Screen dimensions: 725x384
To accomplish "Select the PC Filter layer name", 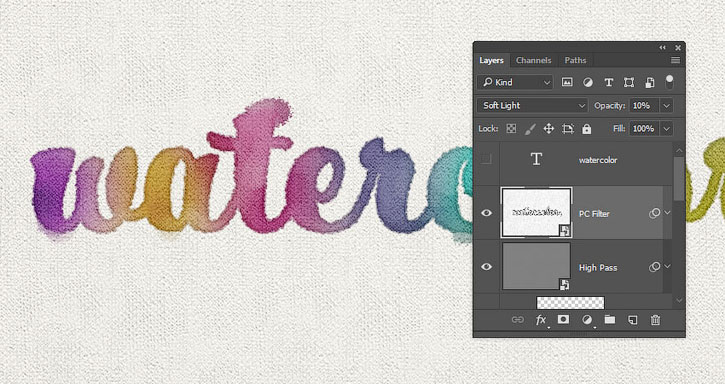I will point(594,214).
